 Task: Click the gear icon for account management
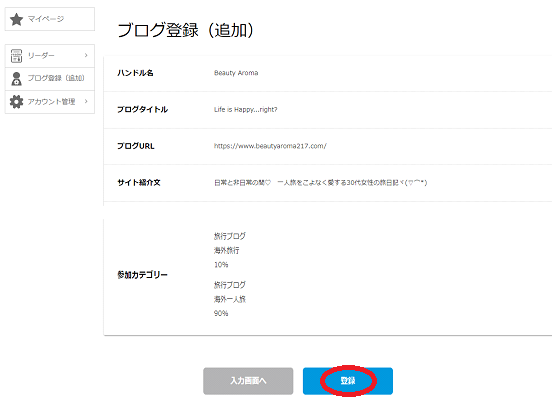pyautogui.click(x=16, y=102)
